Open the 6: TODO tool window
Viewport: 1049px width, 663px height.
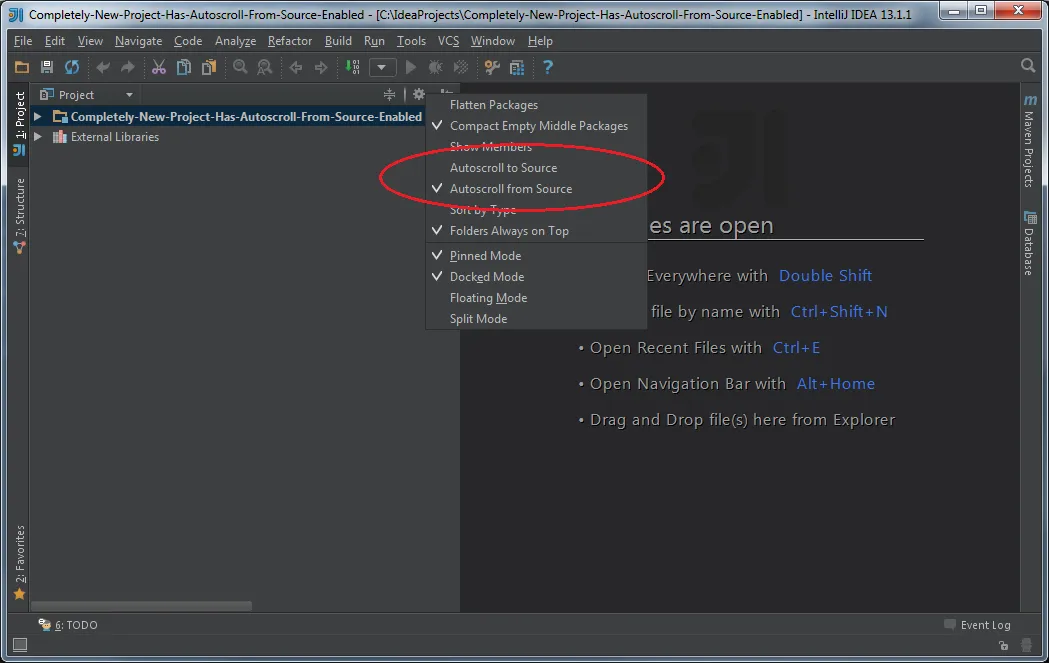tap(68, 625)
